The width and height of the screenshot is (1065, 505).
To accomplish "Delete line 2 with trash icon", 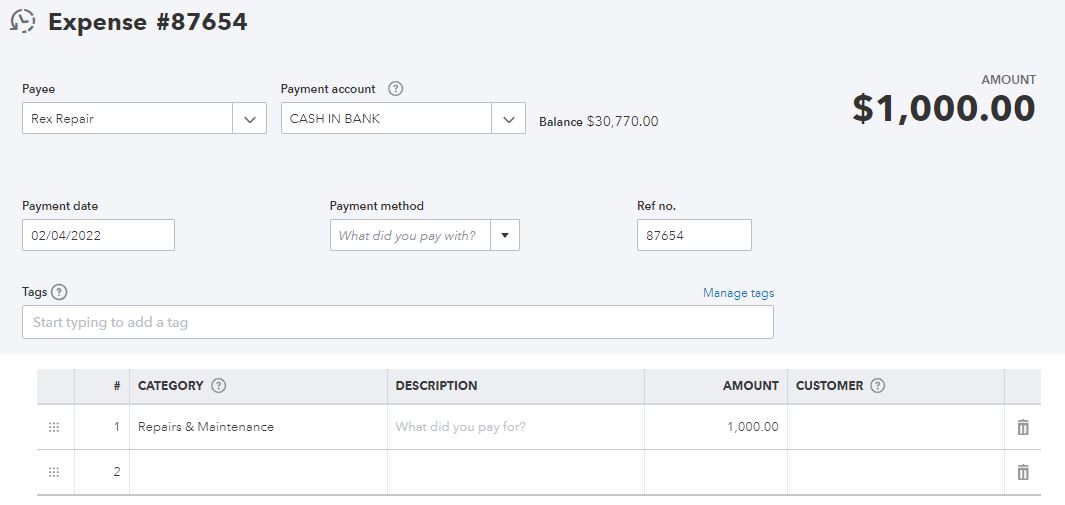I will 1022,472.
